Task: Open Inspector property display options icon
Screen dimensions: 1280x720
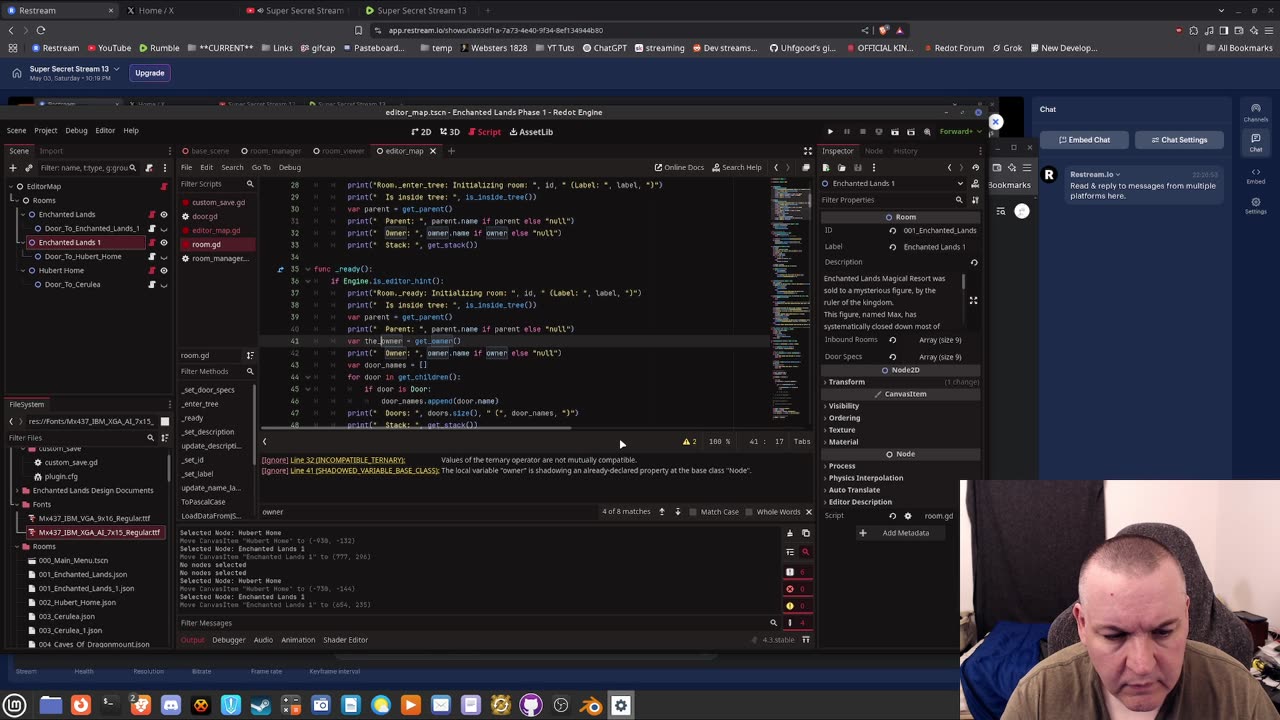Action: (x=975, y=200)
